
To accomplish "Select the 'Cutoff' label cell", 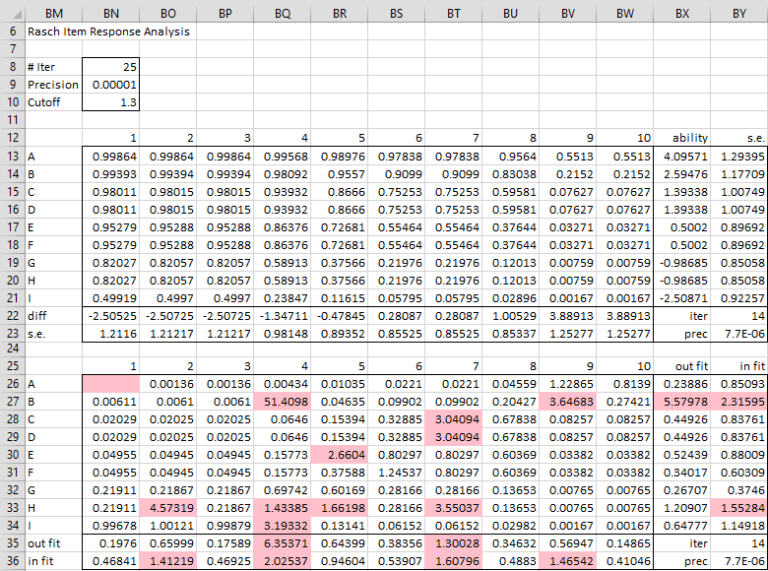I will (x=53, y=102).
